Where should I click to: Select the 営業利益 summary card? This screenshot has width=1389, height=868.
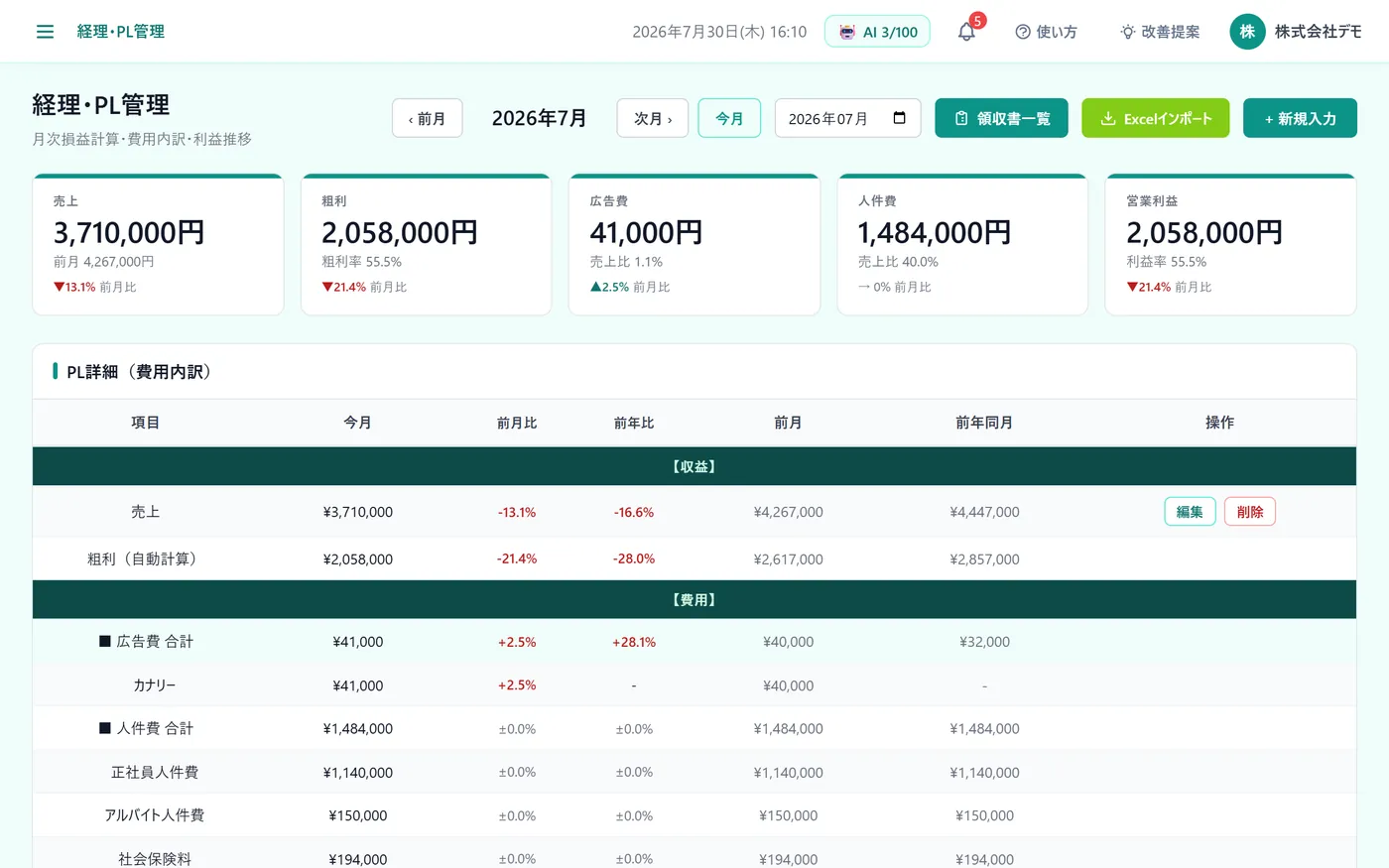coord(1230,245)
